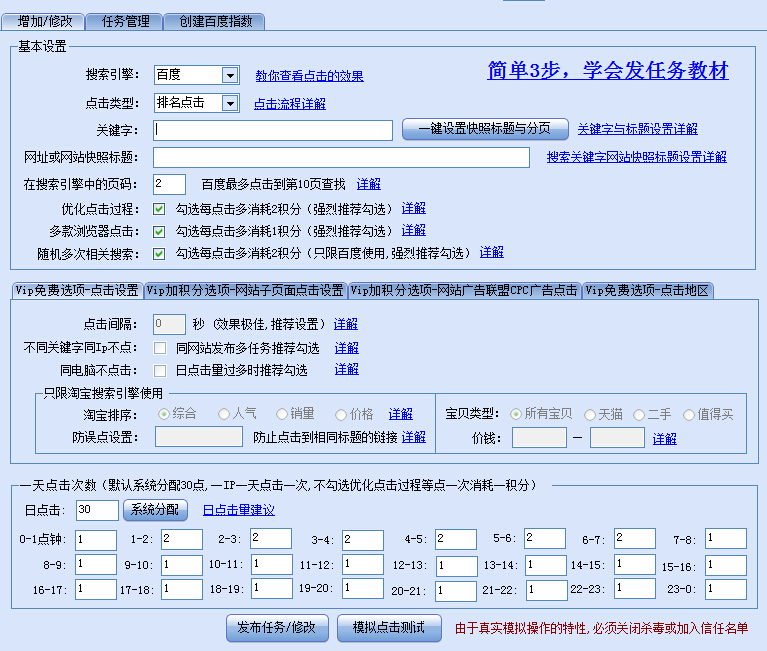Click the 防误点设置 input field
Screen dimensions: 767x651
tap(199, 437)
